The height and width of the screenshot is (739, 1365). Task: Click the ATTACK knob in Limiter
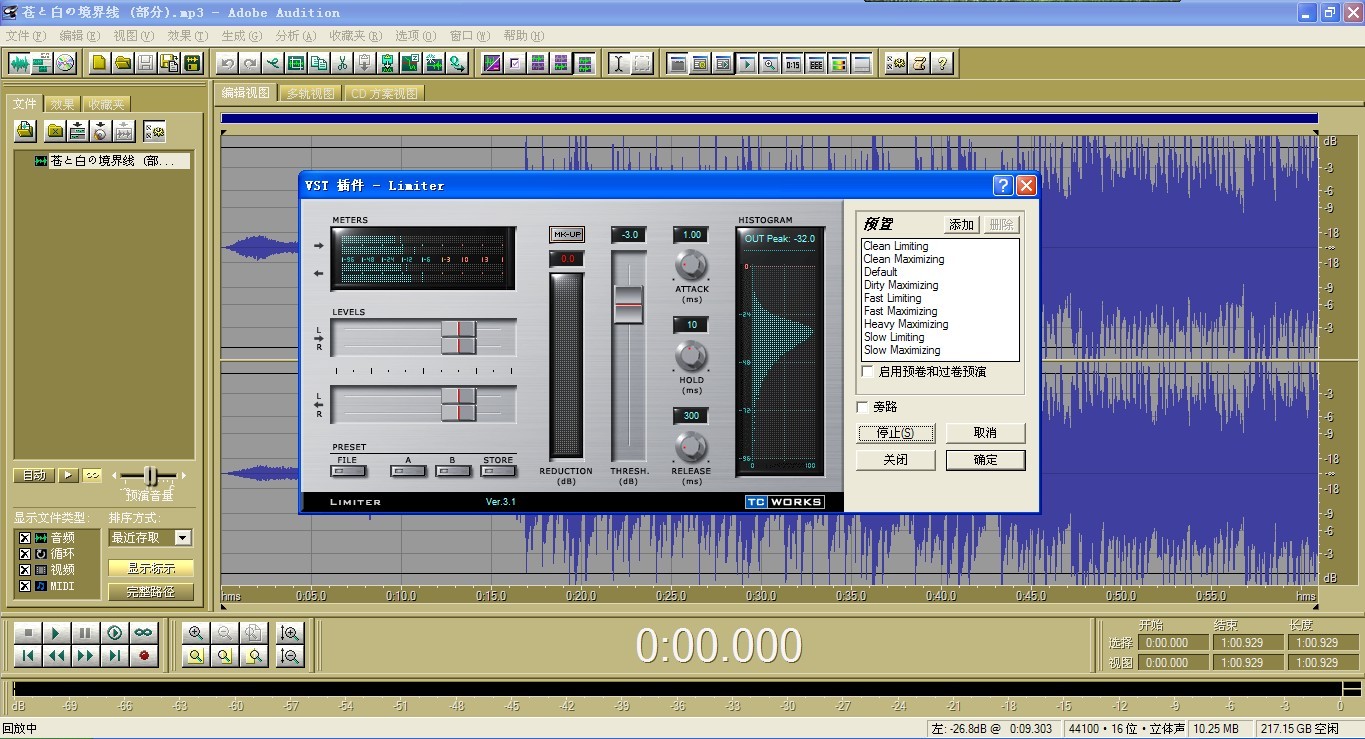tap(691, 265)
